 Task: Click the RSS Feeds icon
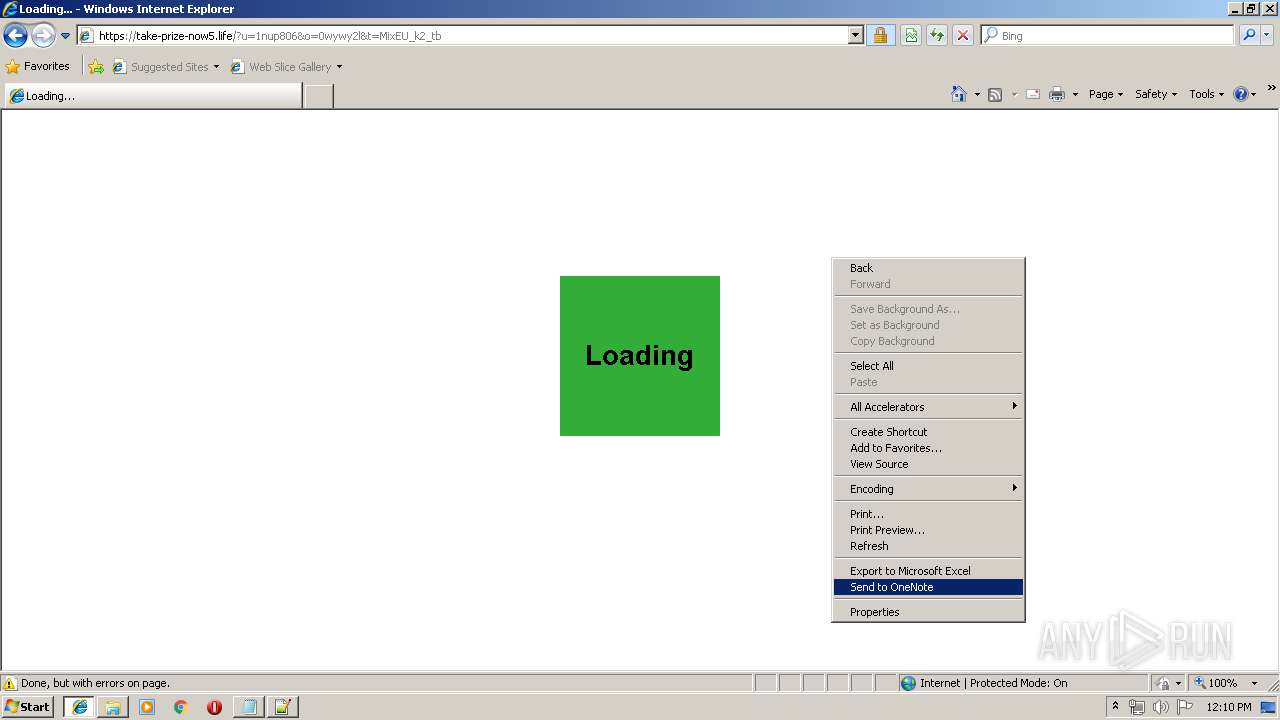(995, 94)
